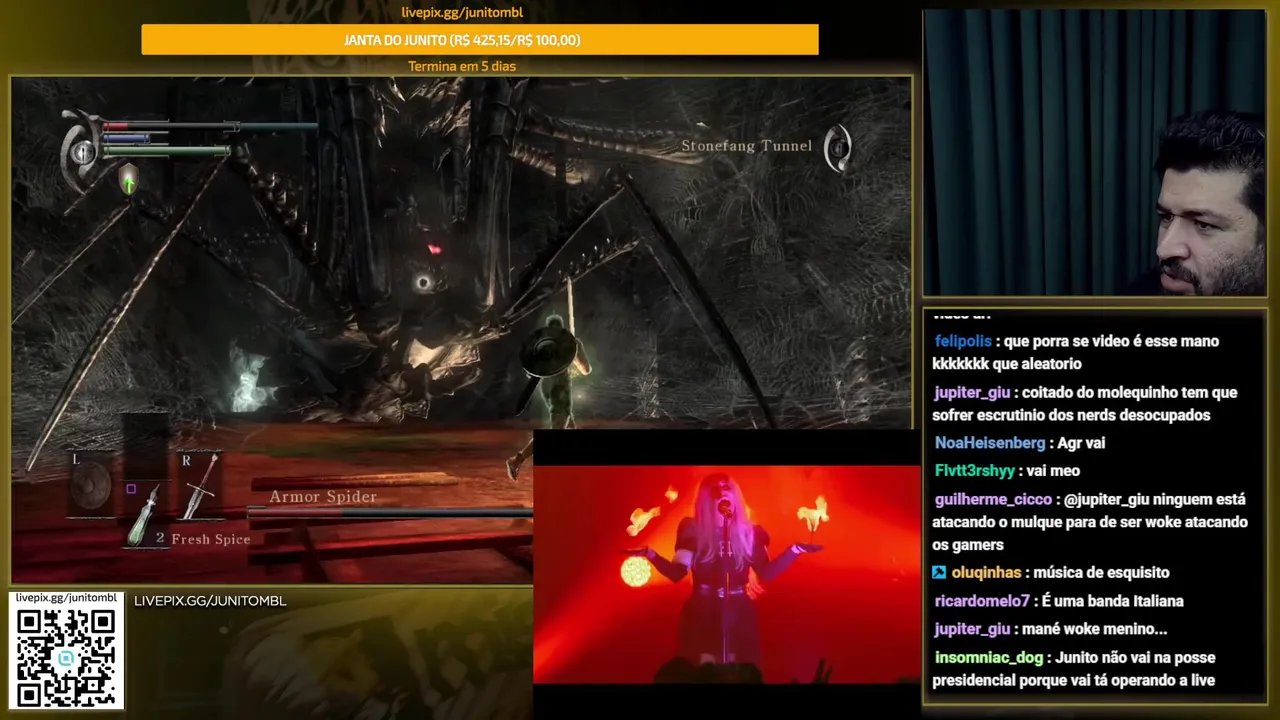
Task: Click the ricardomelo7 username in chat
Action: coord(982,601)
